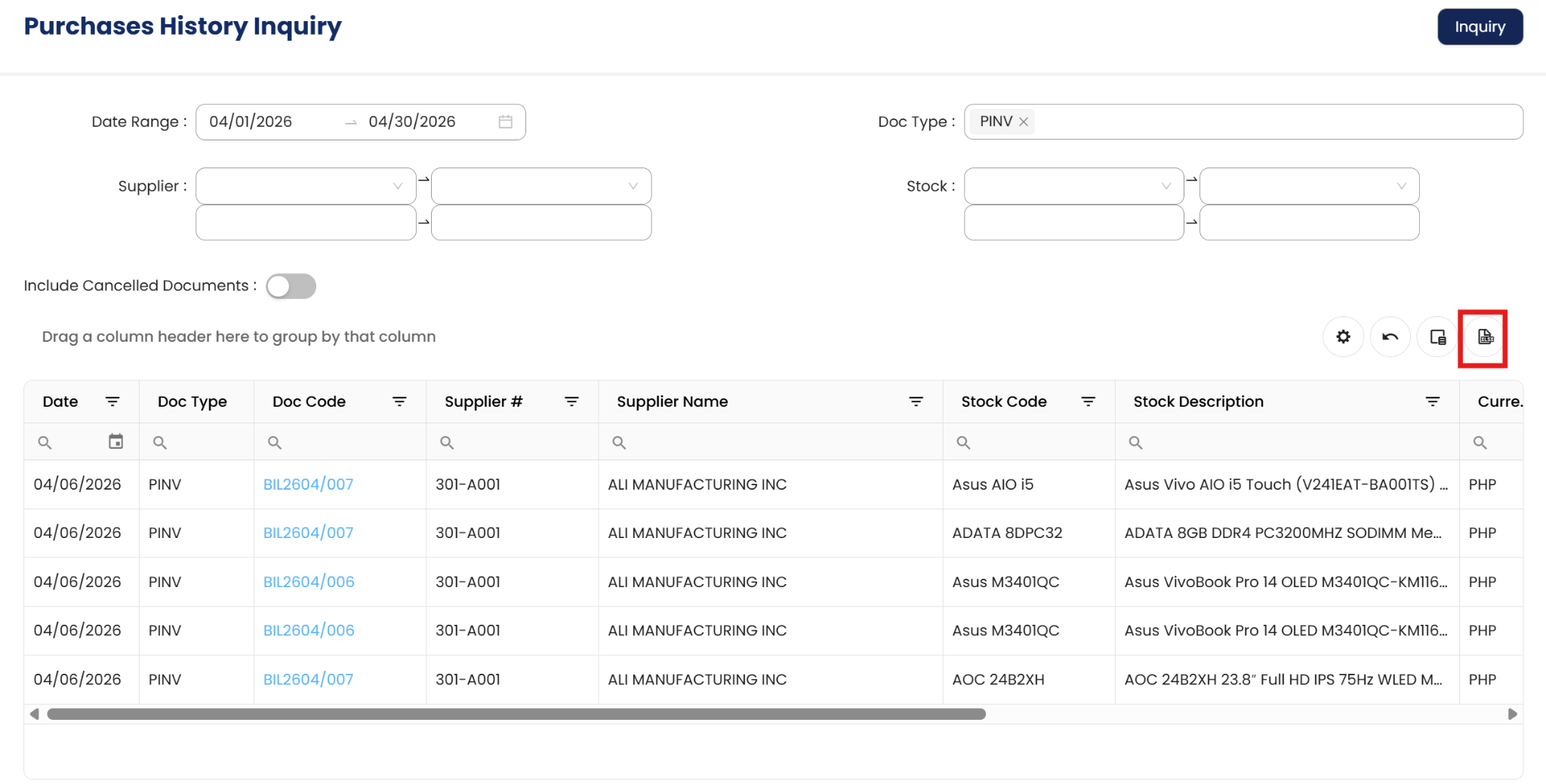The image size is (1546, 784).
Task: Expand the ending Stock dropdown
Action: tap(1309, 186)
